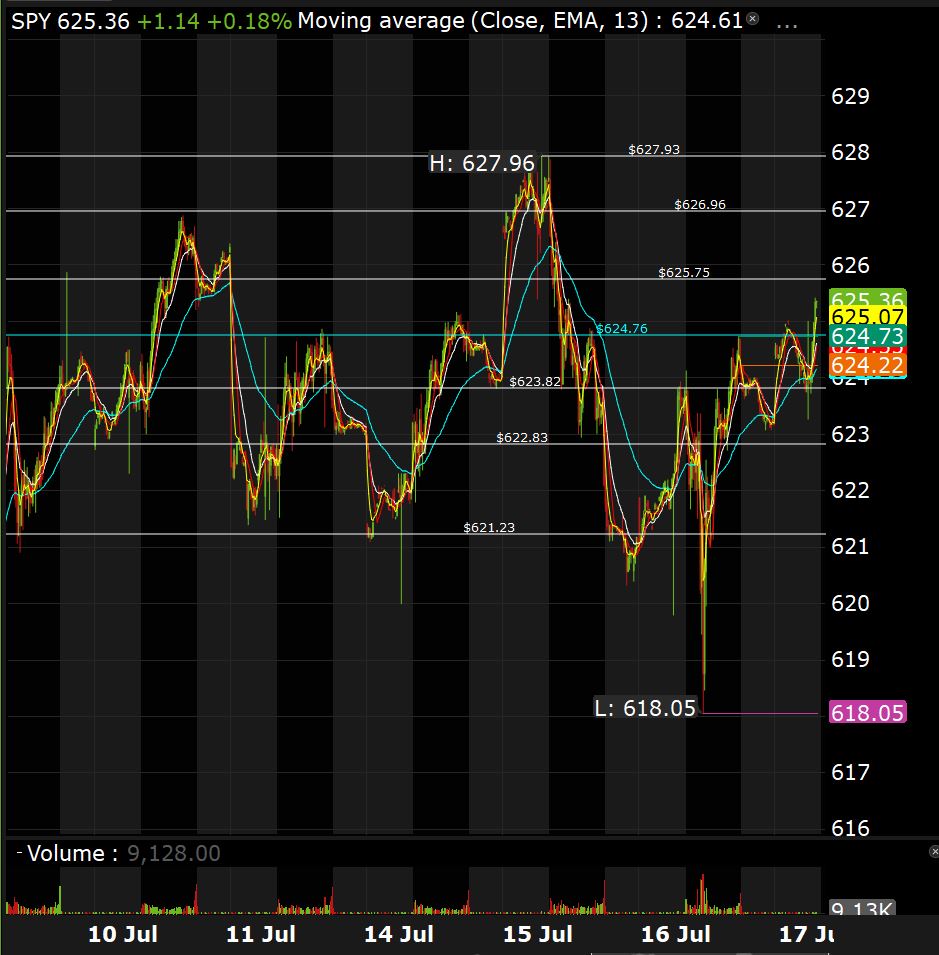
Task: Collapse the Volume panel using its minus sign
Action: point(19,853)
